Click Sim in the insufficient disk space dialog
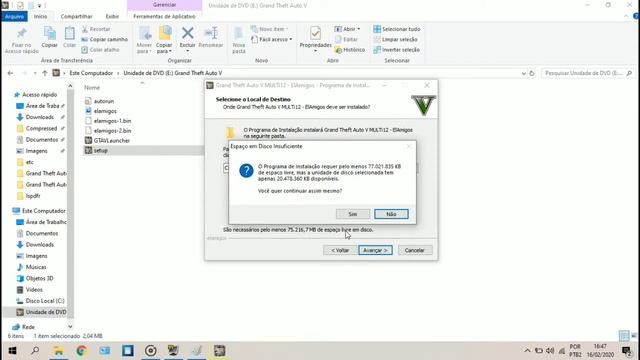Screen dimensions: 640x360 coord(353,214)
